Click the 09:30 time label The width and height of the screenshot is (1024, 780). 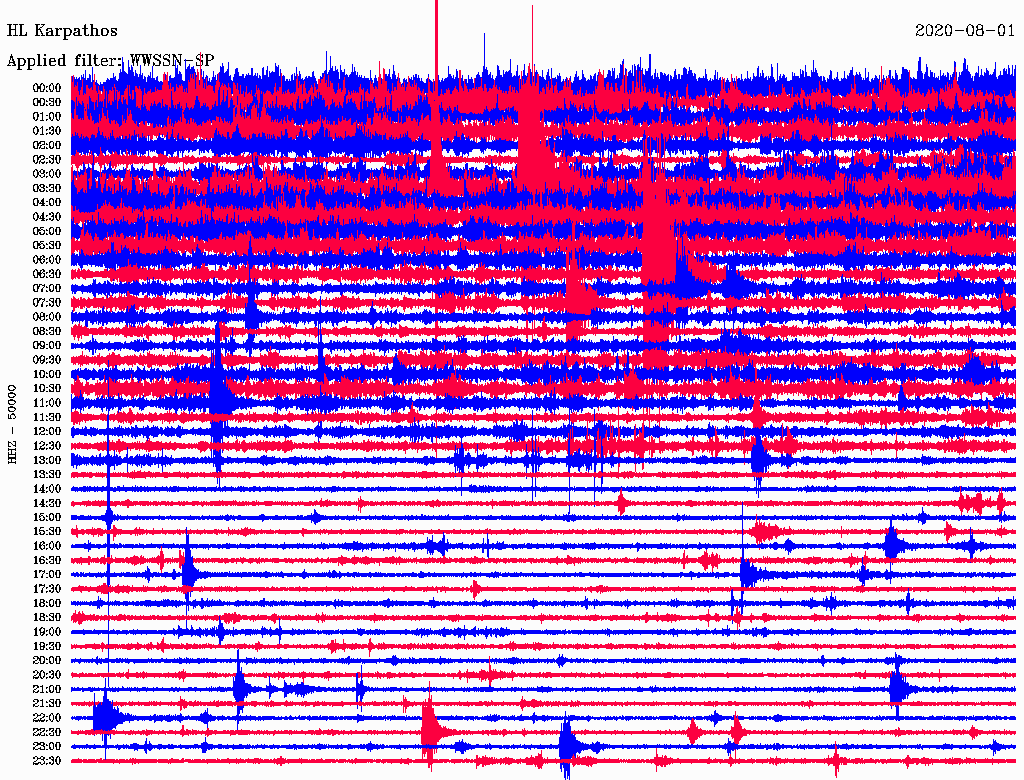47,360
